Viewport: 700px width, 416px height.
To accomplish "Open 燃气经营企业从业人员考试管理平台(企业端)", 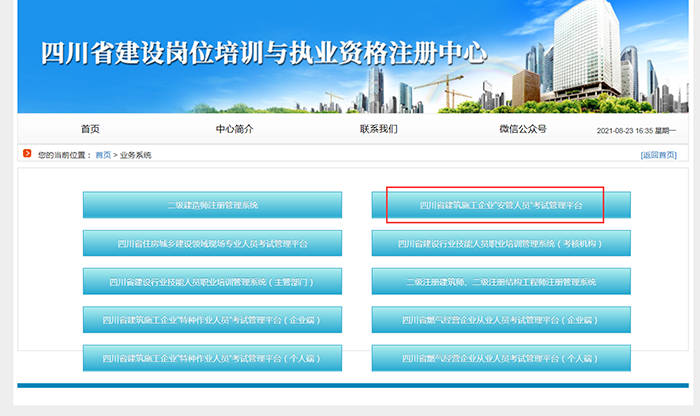I will pyautogui.click(x=500, y=320).
